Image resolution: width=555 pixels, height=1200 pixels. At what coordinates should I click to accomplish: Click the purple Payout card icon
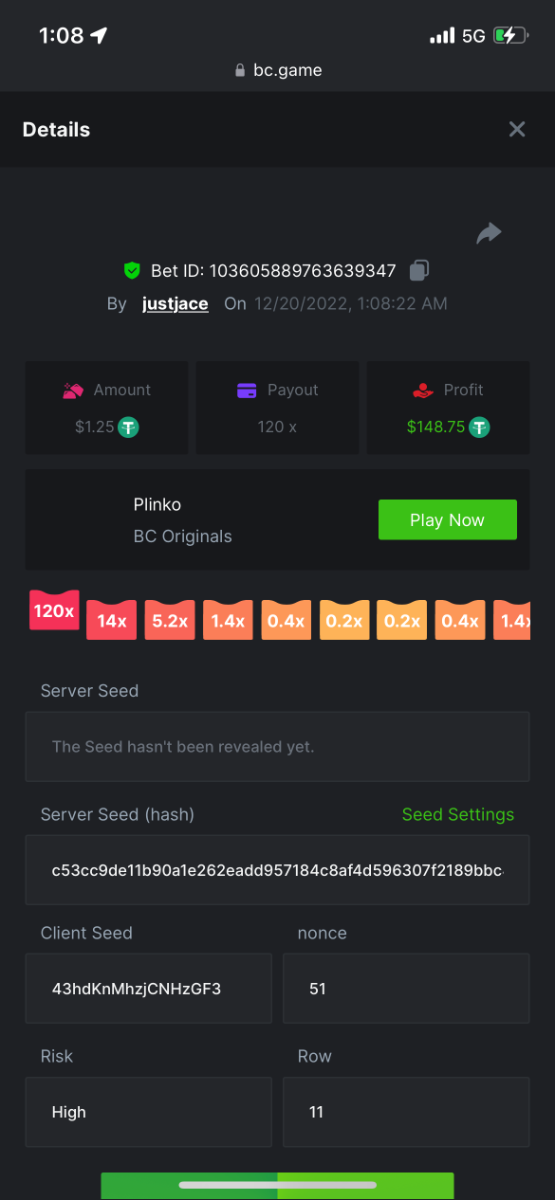[247, 391]
